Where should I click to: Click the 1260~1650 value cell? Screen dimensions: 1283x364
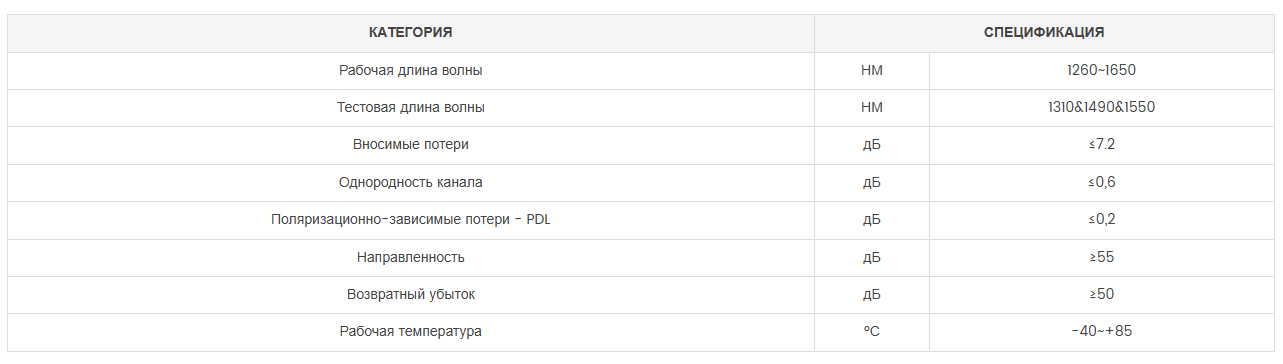(x=1102, y=71)
